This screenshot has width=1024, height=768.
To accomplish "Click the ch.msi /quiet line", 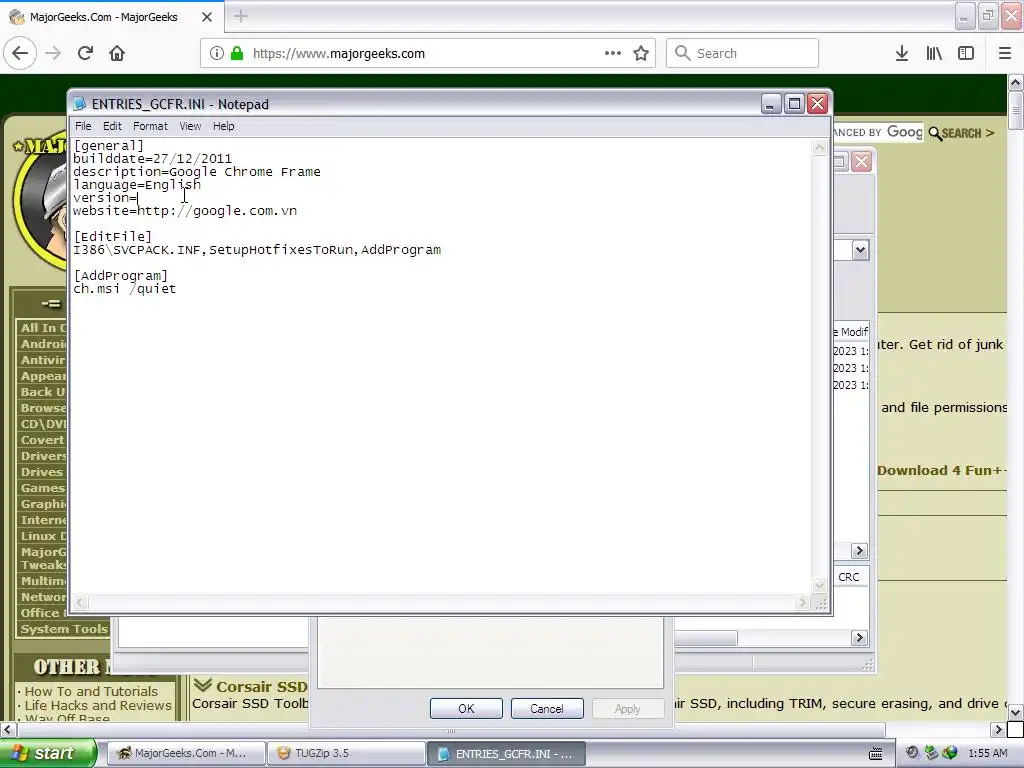I will point(124,289).
